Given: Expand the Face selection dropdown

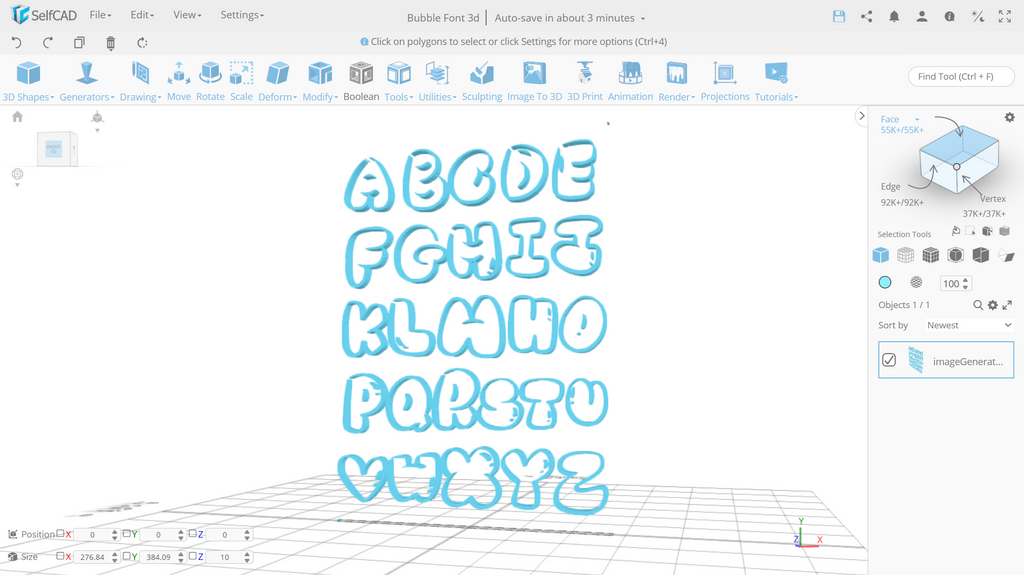Looking at the screenshot, I should click(x=917, y=120).
